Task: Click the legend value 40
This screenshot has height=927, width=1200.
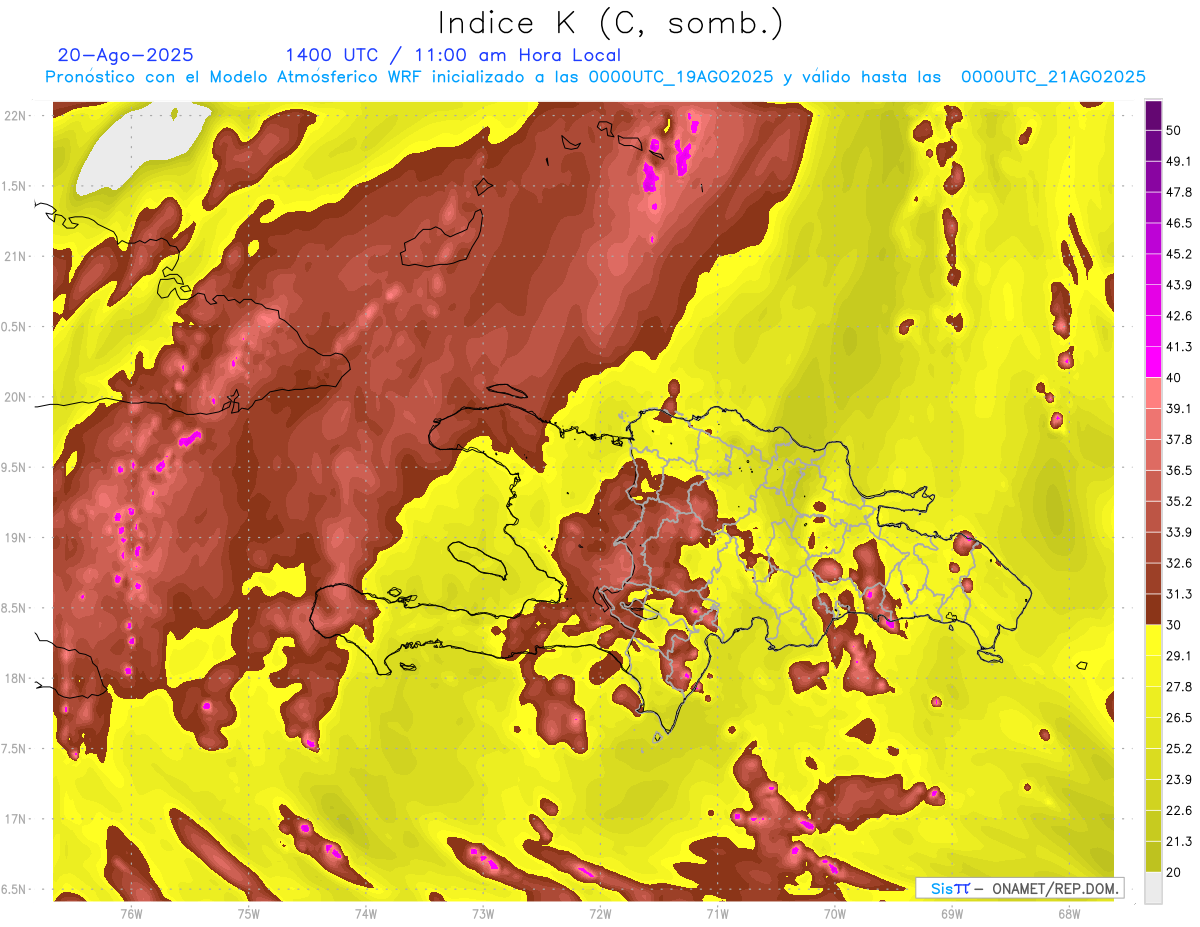Action: (x=1174, y=378)
